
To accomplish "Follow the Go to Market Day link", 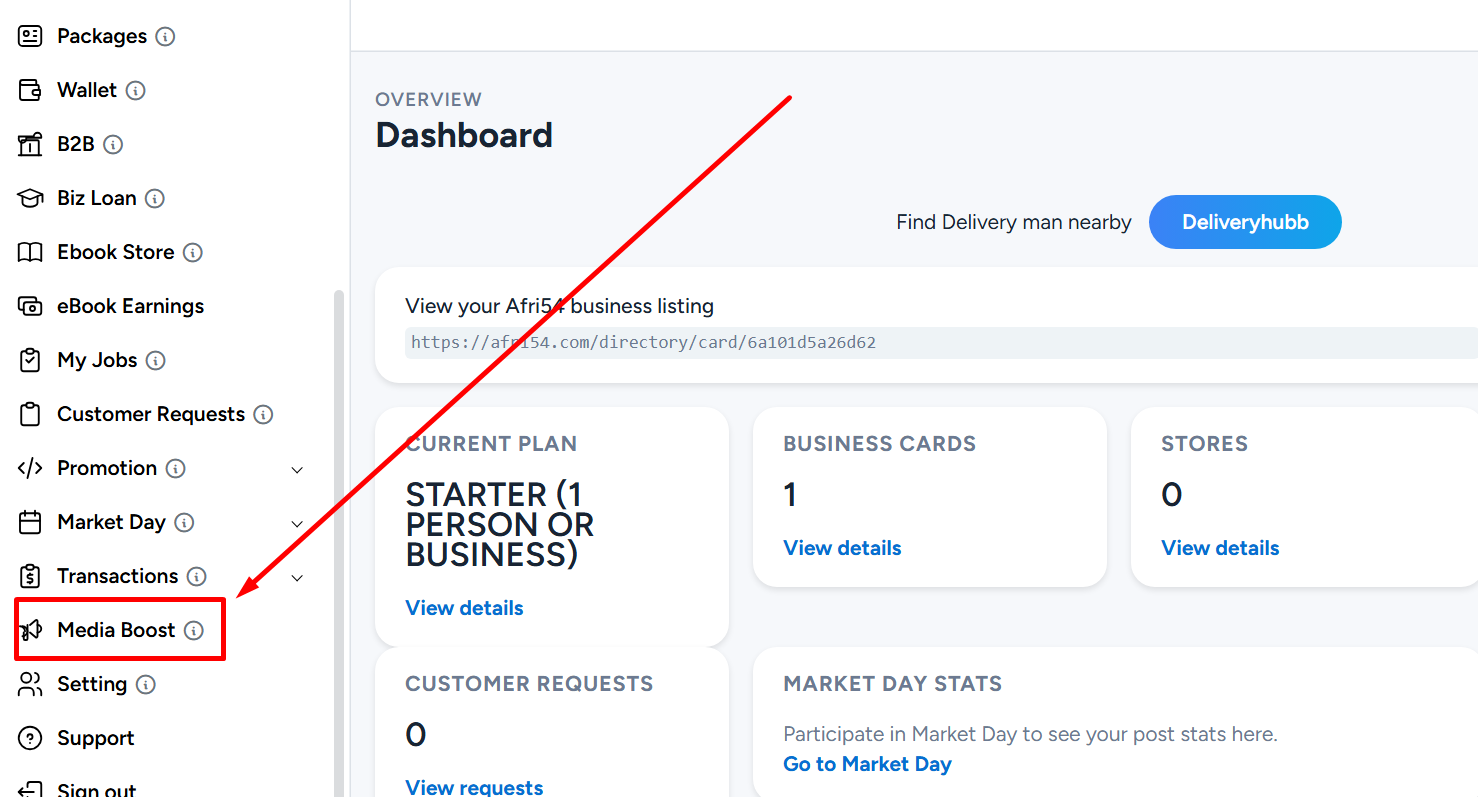I will pos(867,764).
